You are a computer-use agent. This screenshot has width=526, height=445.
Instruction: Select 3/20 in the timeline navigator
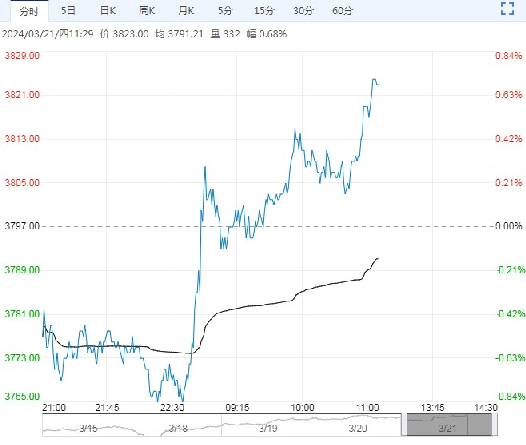[x=358, y=428]
